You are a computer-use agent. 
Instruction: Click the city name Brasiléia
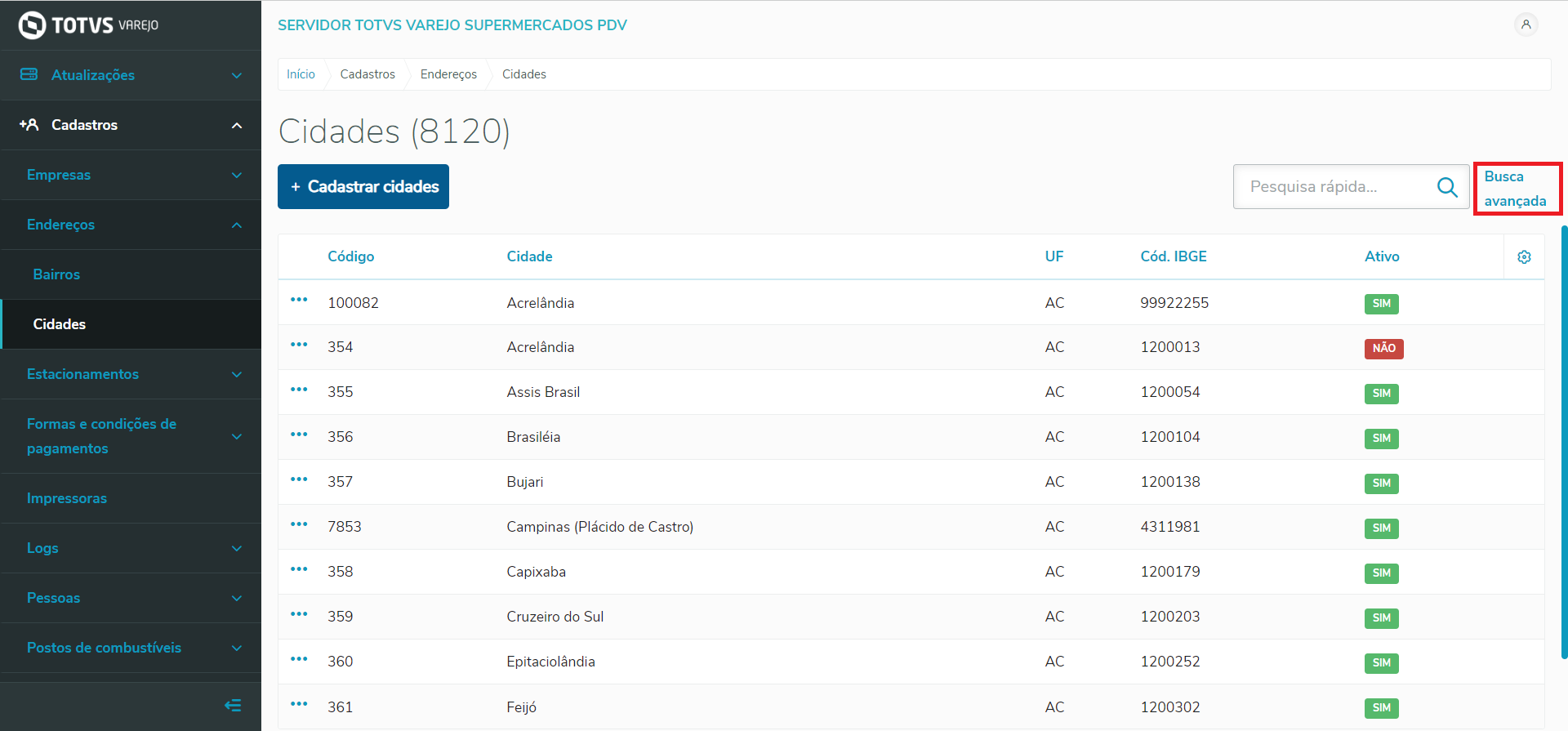[533, 437]
